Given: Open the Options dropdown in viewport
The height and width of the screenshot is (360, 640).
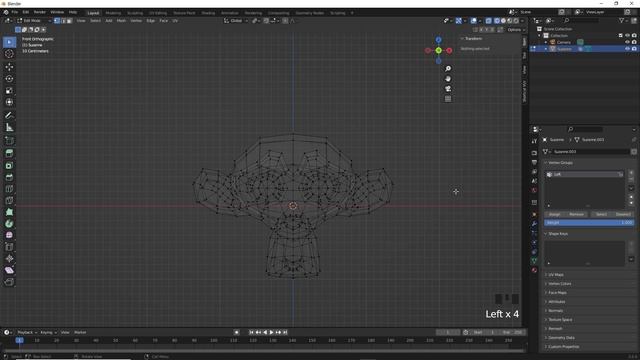Looking at the screenshot, I should [516, 29].
